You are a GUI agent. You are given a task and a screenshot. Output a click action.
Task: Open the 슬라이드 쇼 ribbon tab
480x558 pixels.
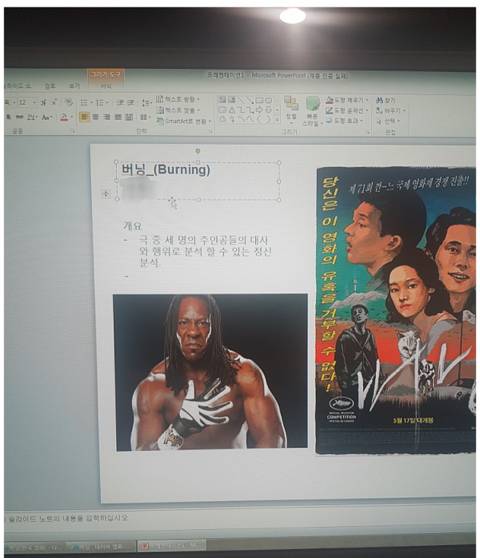pyautogui.click(x=17, y=86)
